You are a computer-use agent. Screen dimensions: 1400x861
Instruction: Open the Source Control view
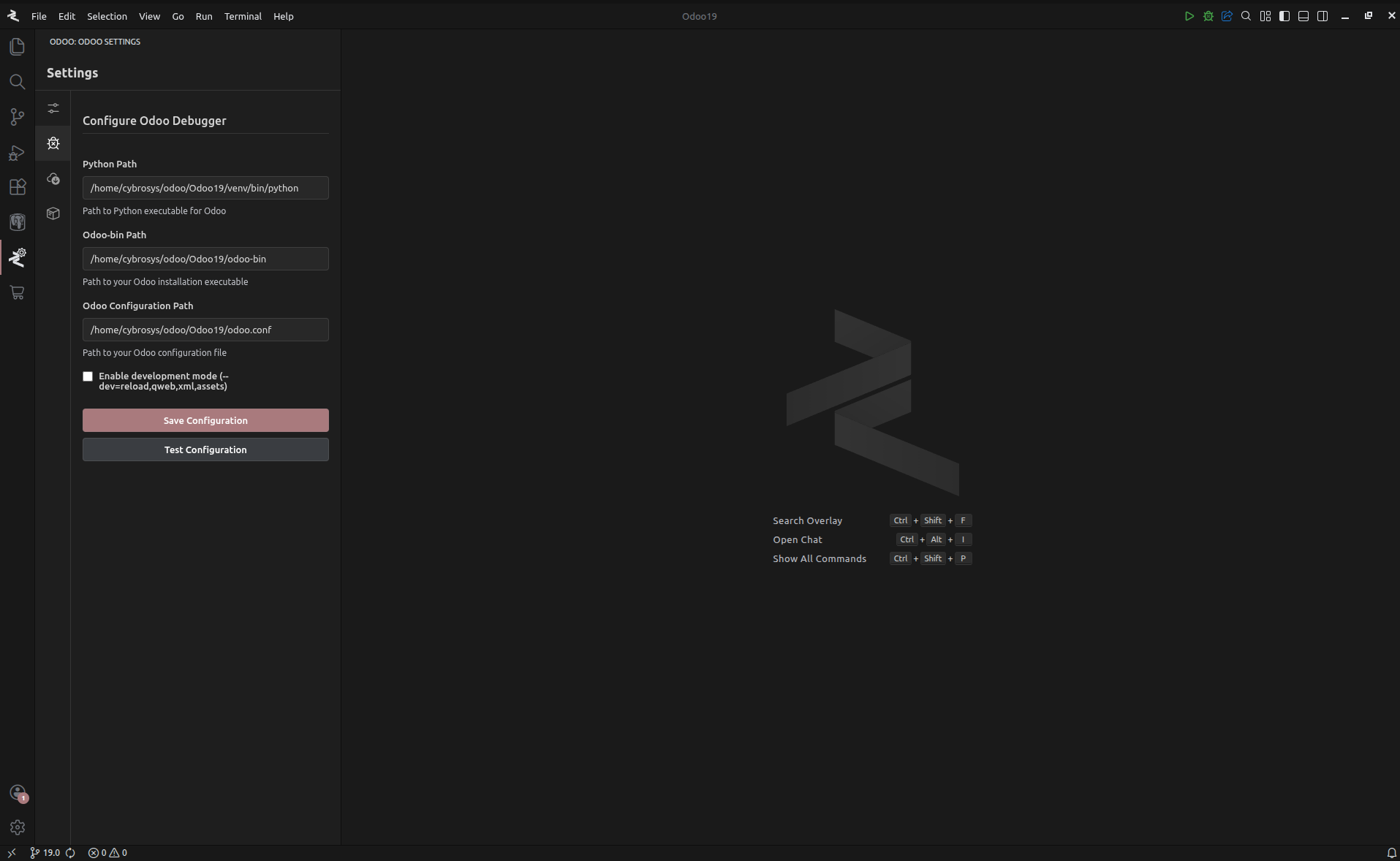click(x=18, y=117)
